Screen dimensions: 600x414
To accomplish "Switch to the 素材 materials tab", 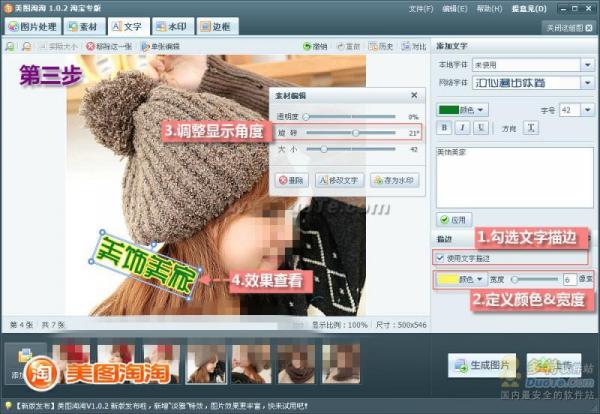I will click(x=84, y=26).
